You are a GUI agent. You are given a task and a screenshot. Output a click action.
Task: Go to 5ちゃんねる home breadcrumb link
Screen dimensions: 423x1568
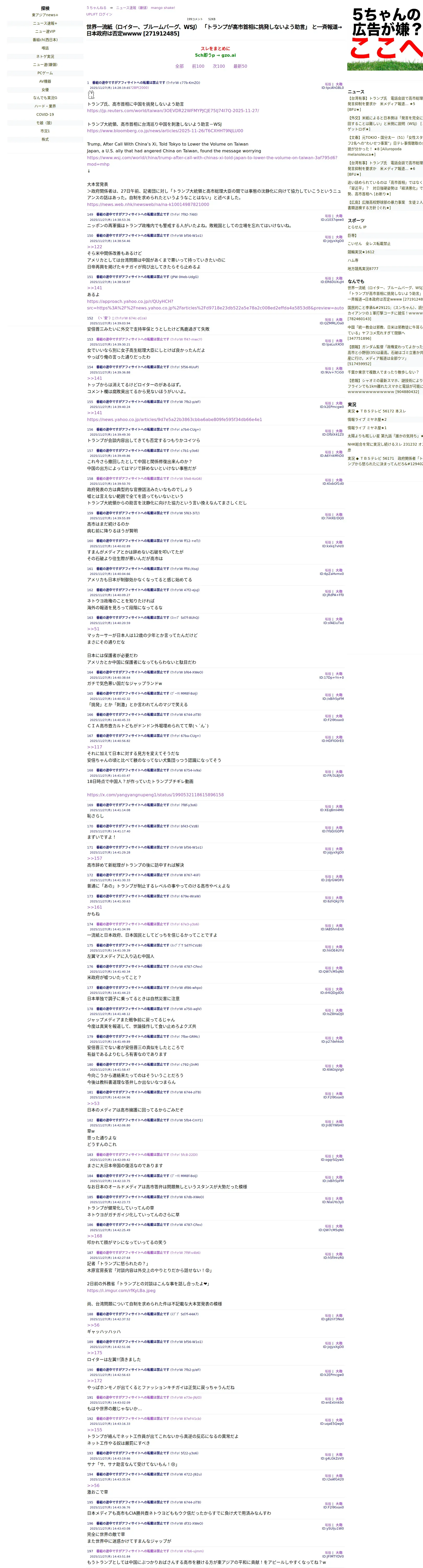[x=96, y=8]
